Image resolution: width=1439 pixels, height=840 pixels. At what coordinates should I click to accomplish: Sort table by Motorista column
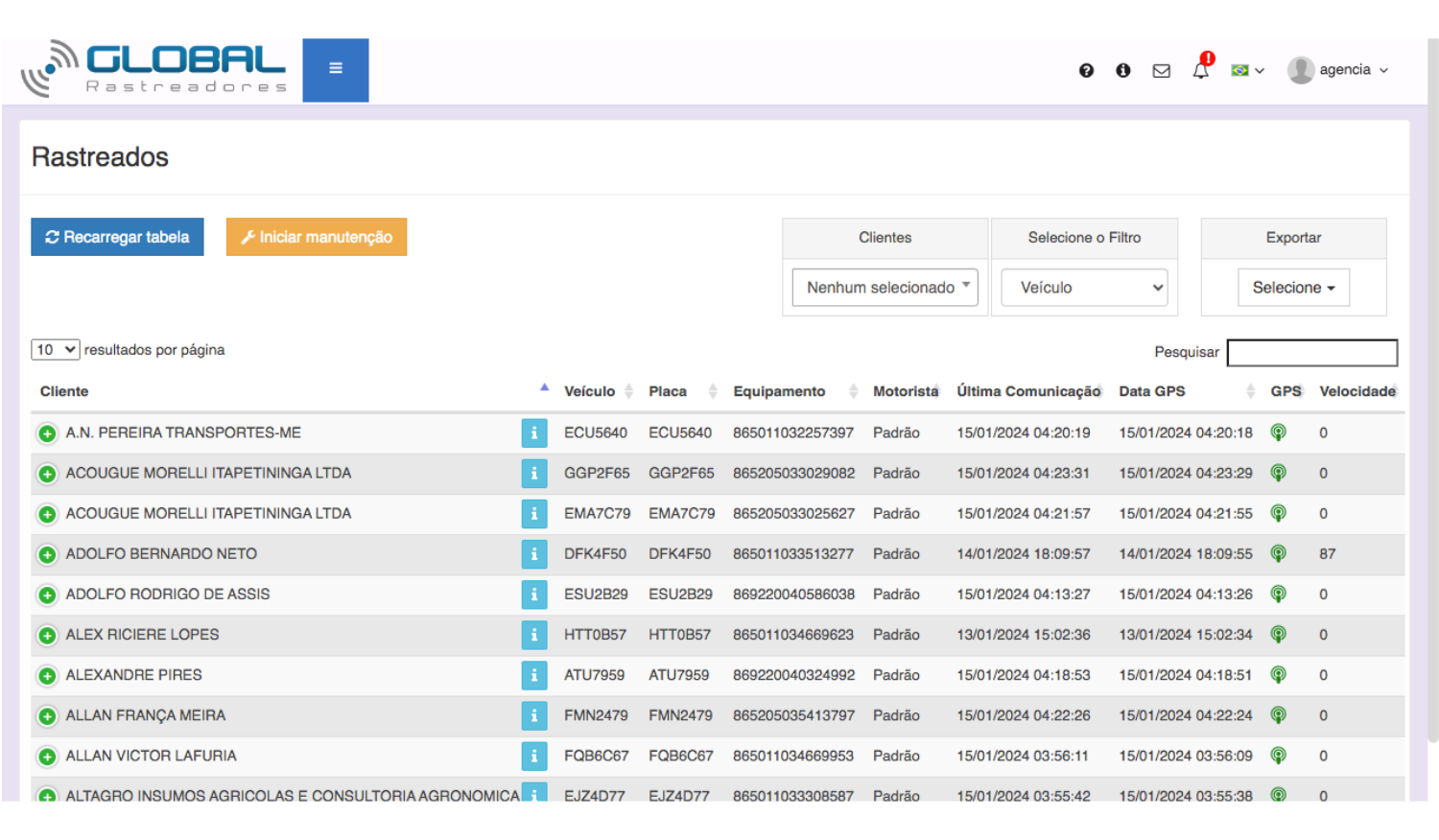pyautogui.click(x=906, y=391)
